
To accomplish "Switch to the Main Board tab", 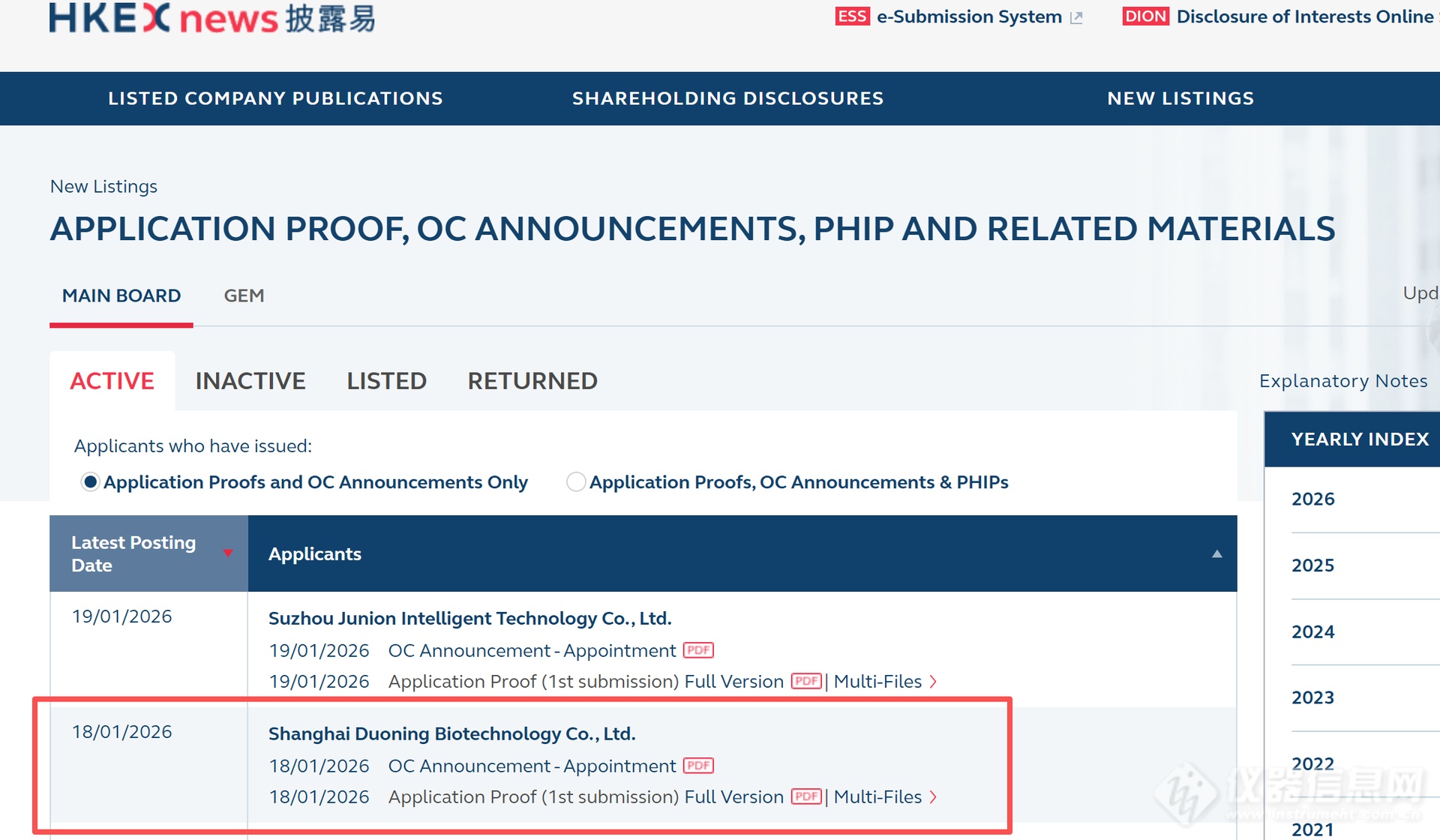I will (121, 295).
